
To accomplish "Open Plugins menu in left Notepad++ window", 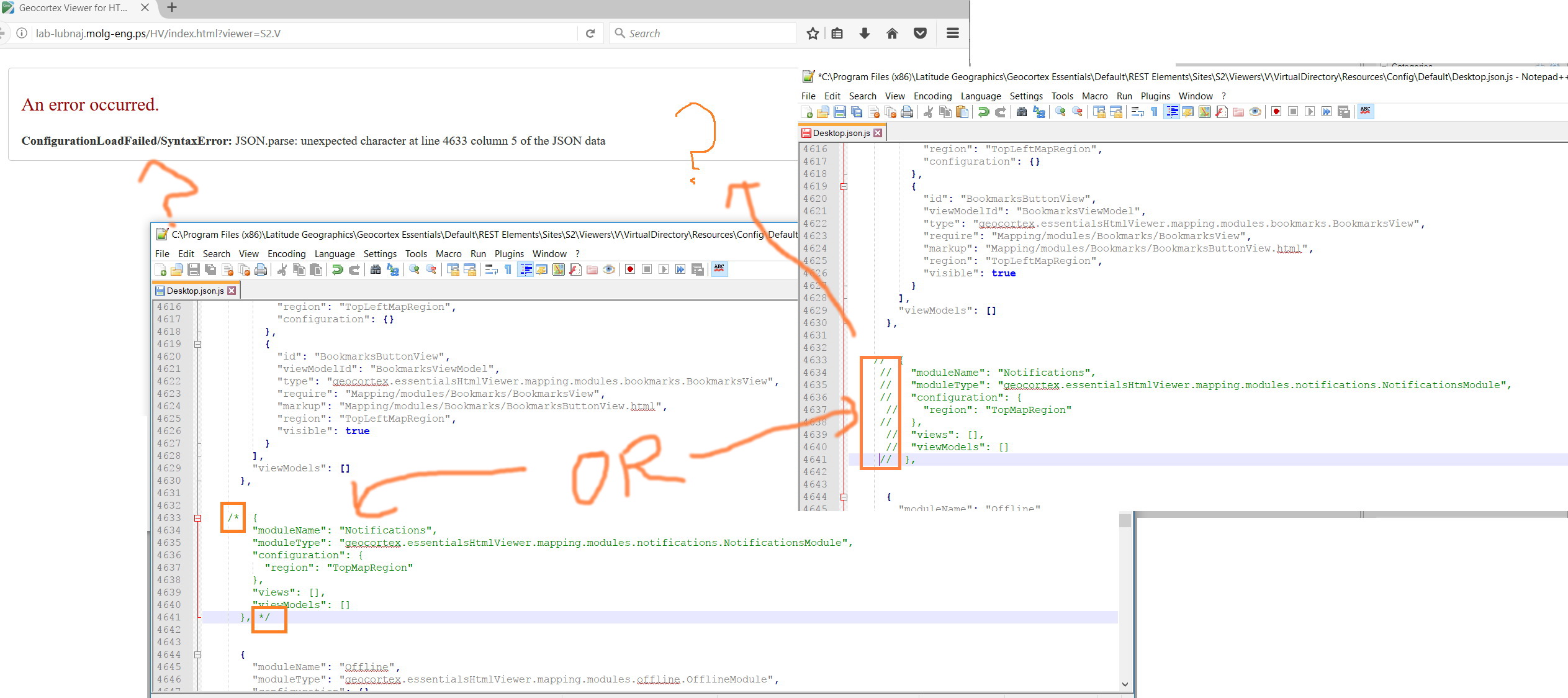I will point(509,253).
